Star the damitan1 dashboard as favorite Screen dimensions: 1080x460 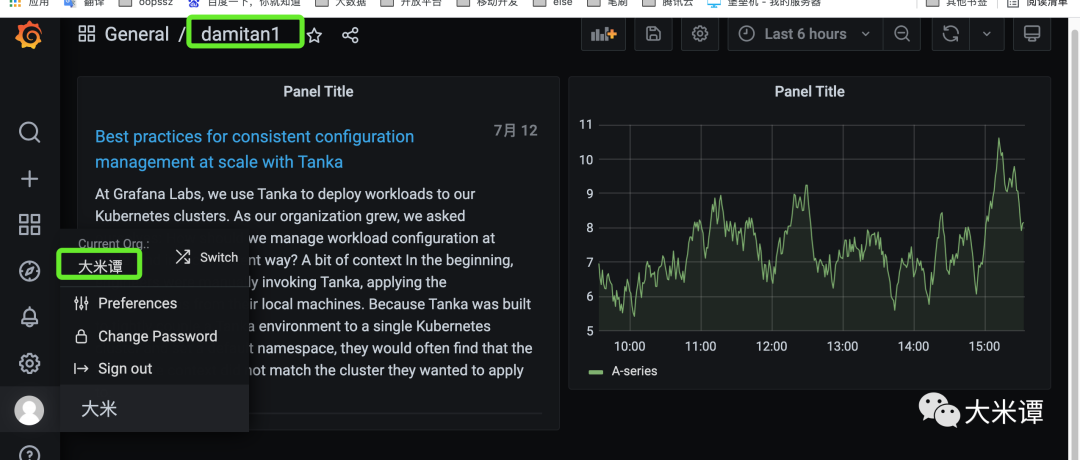pos(314,36)
